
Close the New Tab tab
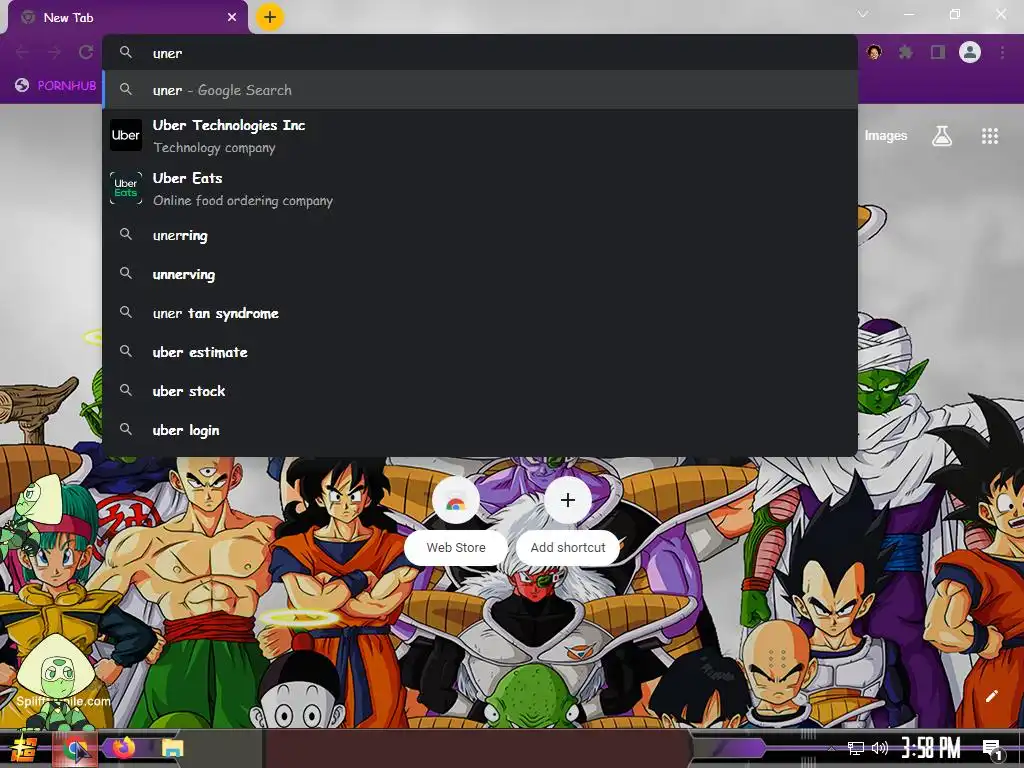coord(232,18)
